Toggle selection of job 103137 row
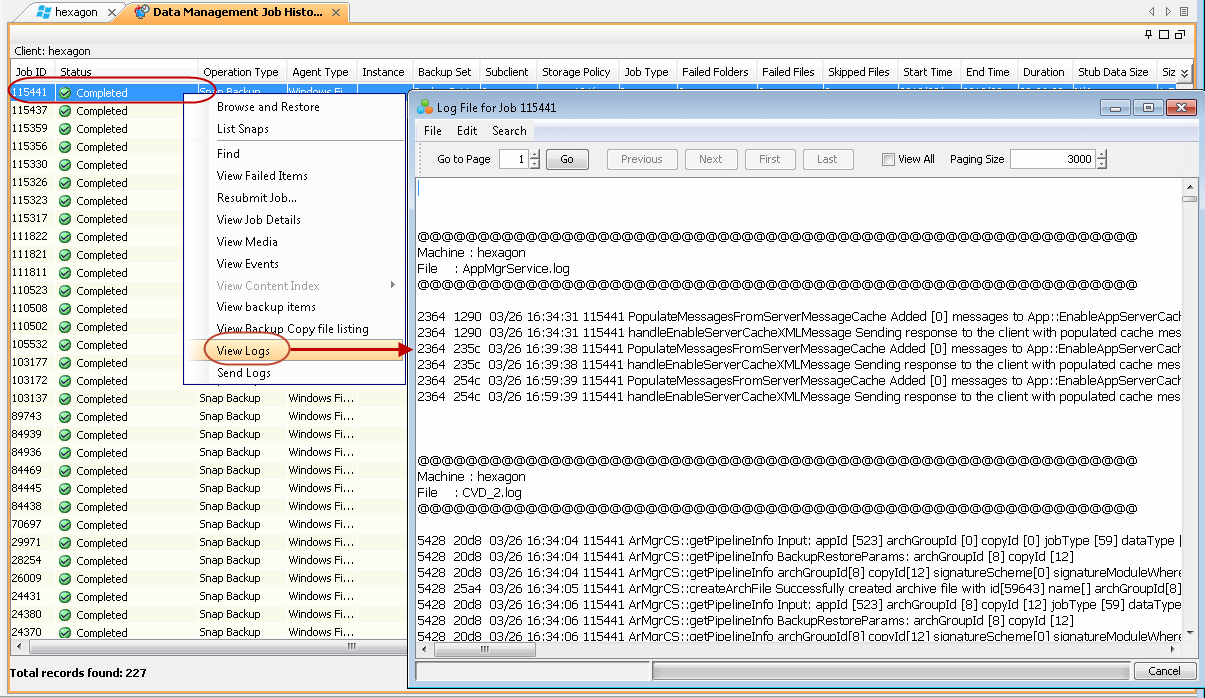The height and width of the screenshot is (698, 1205). (x=100, y=399)
